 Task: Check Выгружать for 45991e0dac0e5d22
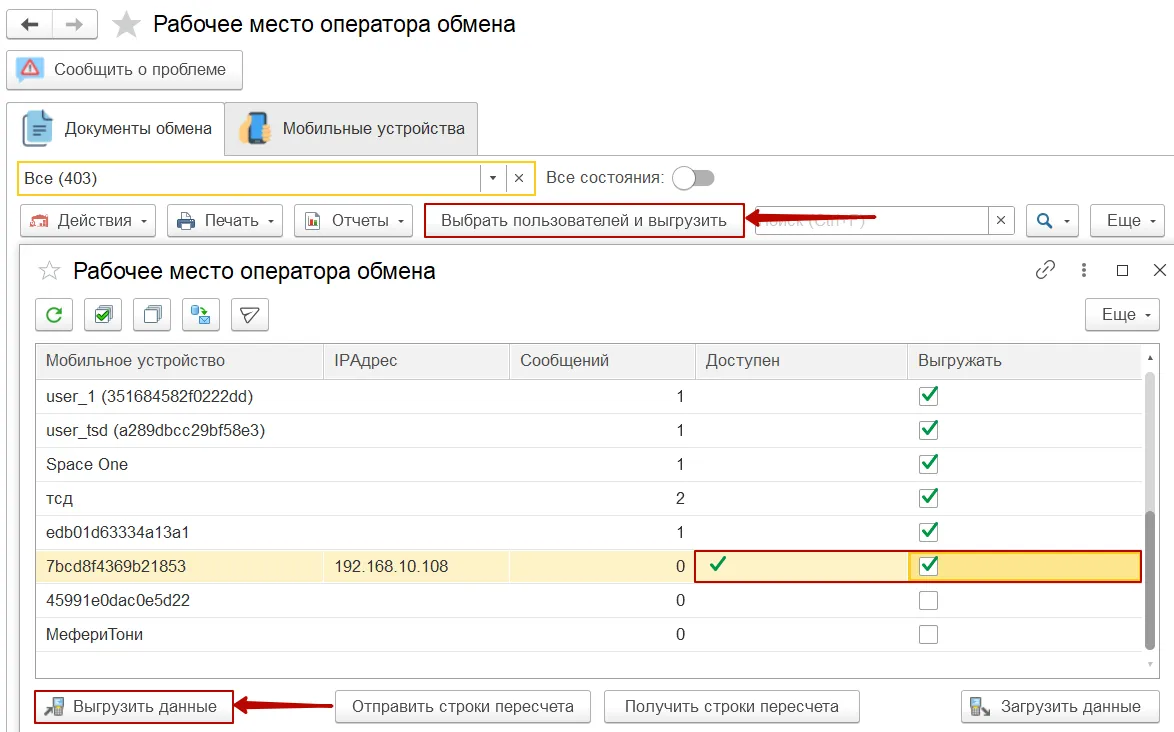click(x=928, y=600)
